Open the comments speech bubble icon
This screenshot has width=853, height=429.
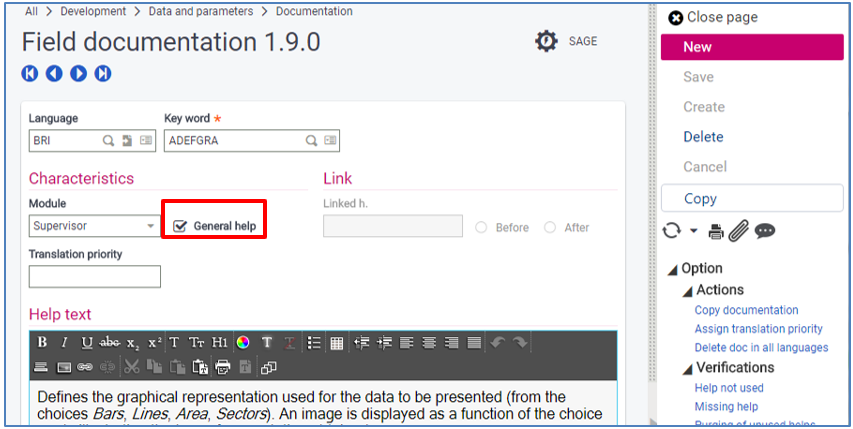[765, 231]
